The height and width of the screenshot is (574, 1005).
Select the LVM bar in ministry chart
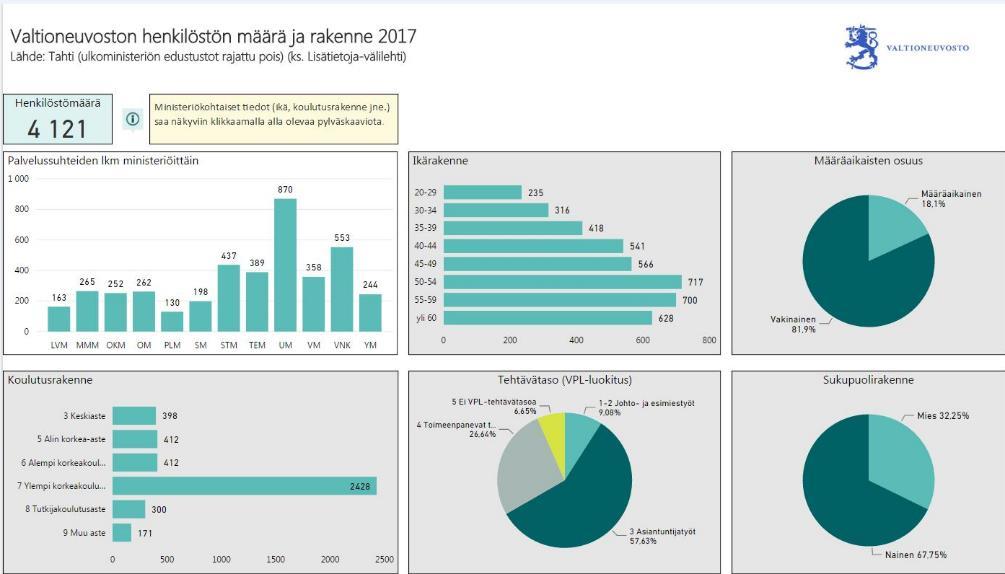[x=59, y=319]
